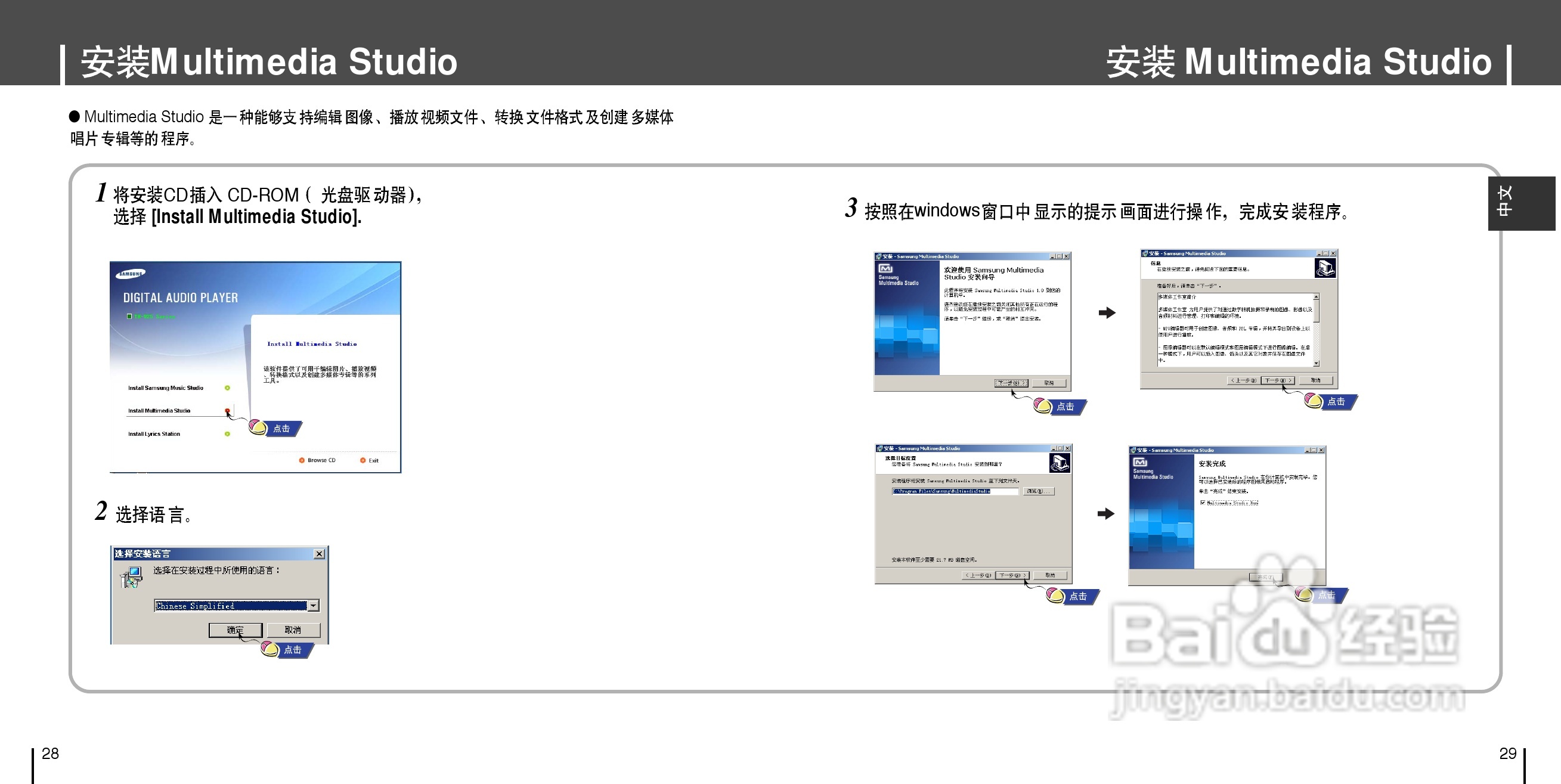Click red bullet beside Install Multimedia Studio
Screen dimensions: 1561x784
[227, 411]
